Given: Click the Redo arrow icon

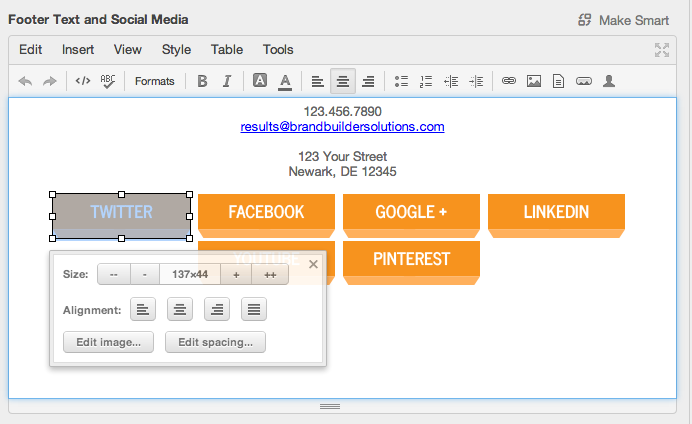Looking at the screenshot, I should 50,81.
